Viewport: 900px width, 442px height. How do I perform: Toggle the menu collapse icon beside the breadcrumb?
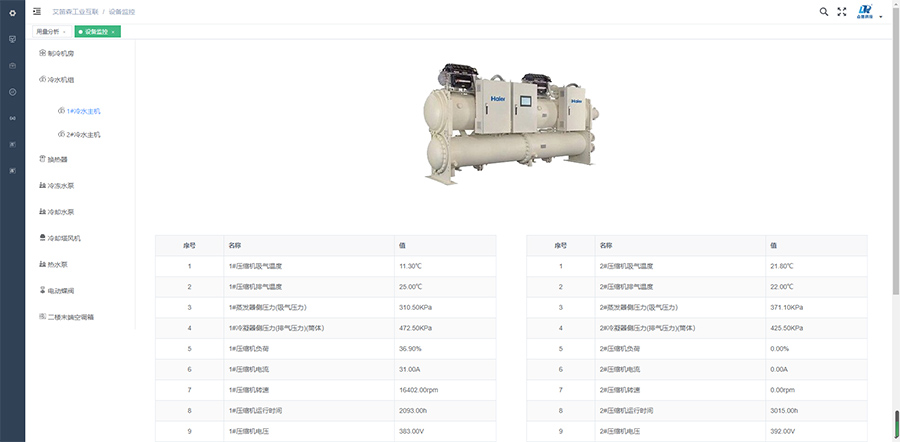pyautogui.click(x=37, y=12)
